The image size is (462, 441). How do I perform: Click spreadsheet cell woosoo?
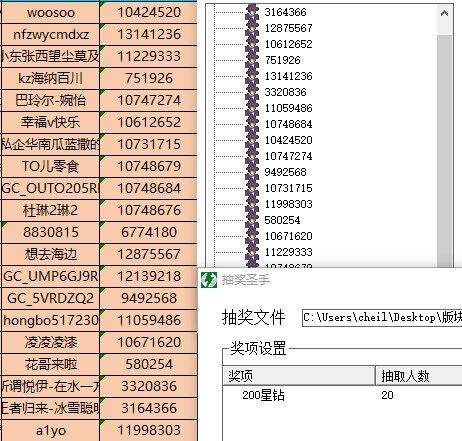pyautogui.click(x=50, y=12)
